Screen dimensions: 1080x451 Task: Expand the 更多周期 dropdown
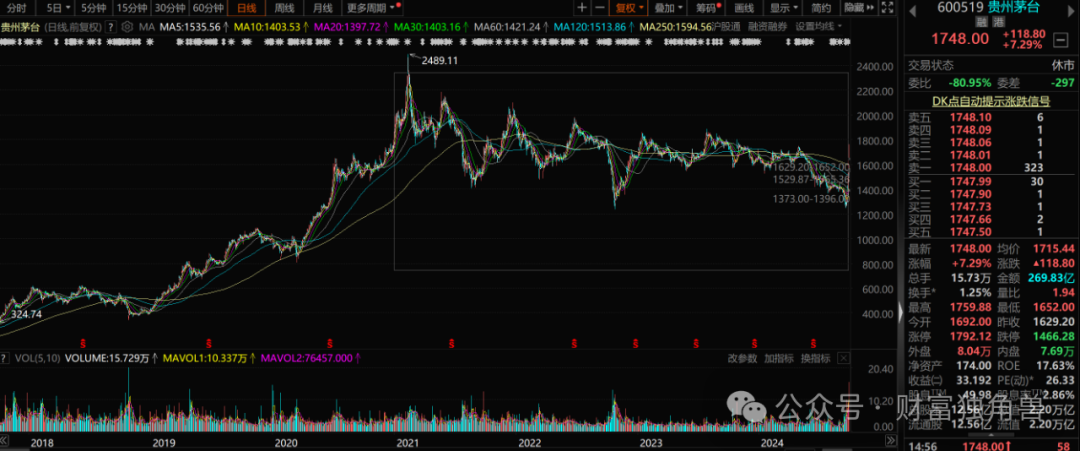[373, 8]
